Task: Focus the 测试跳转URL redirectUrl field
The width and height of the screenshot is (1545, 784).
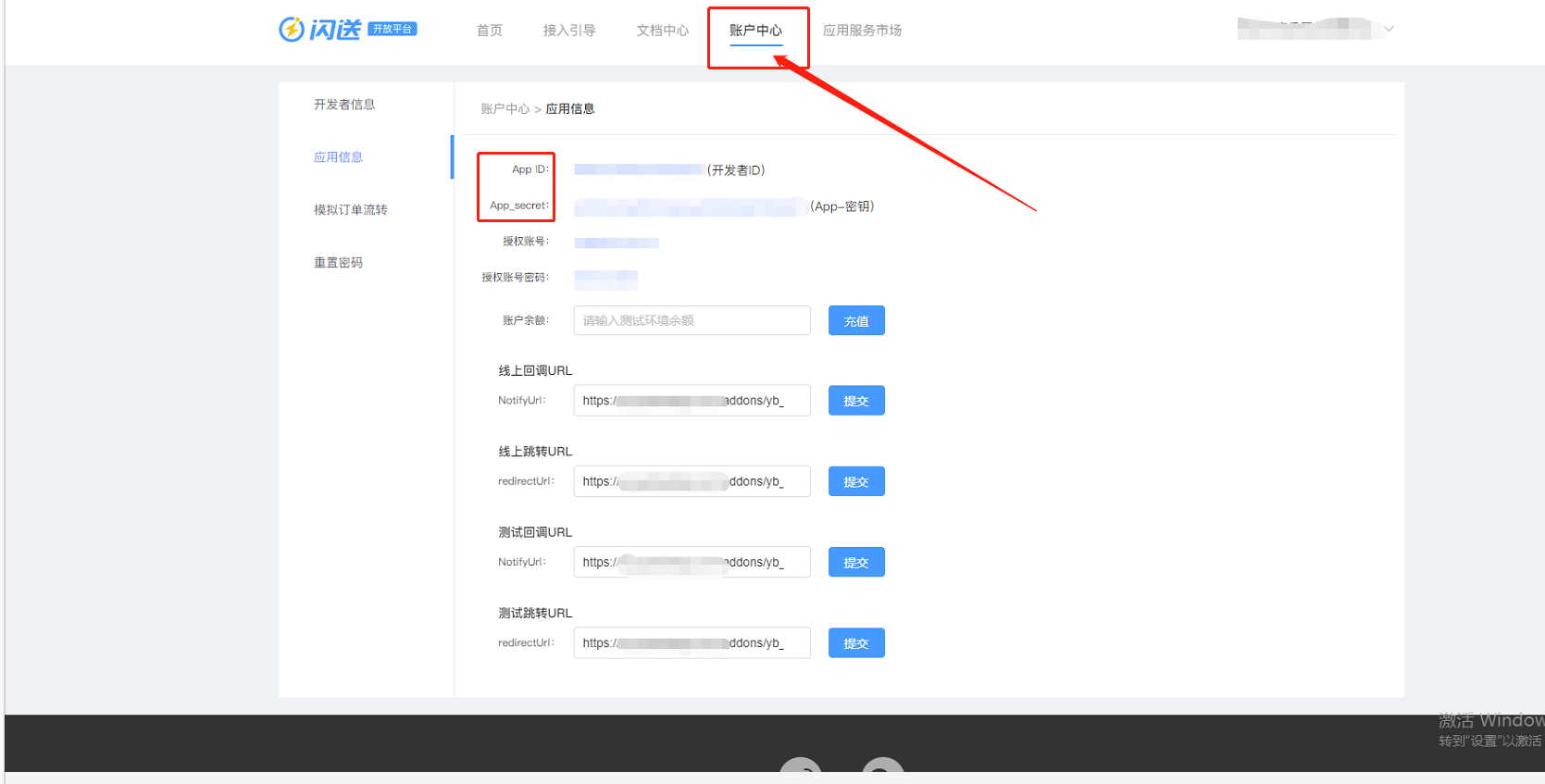Action: (x=692, y=642)
